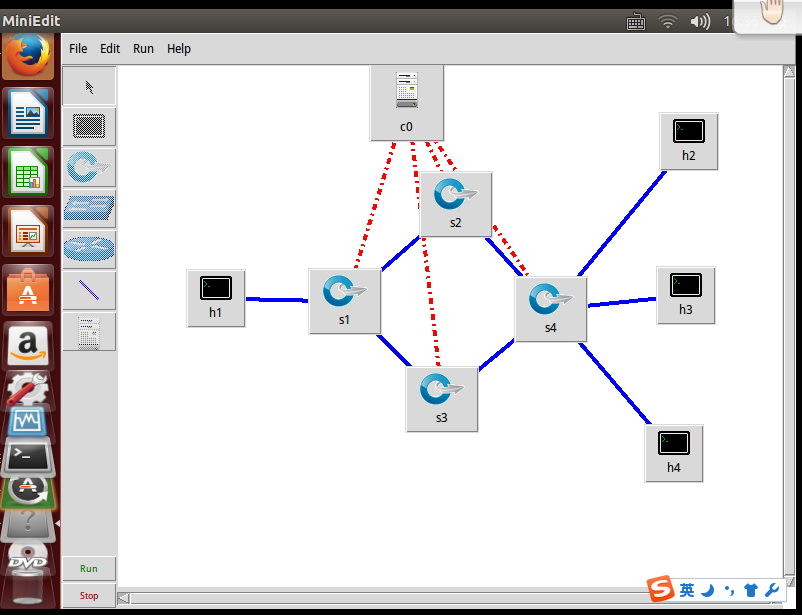This screenshot has width=802, height=615.
Task: Open the Wi-Fi network indicator
Action: tap(667, 21)
